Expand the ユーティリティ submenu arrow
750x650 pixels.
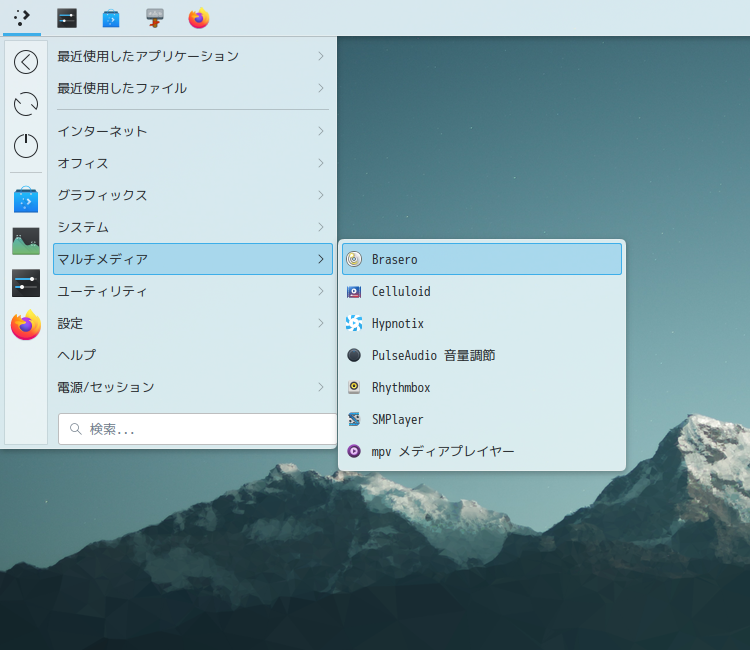(x=321, y=291)
